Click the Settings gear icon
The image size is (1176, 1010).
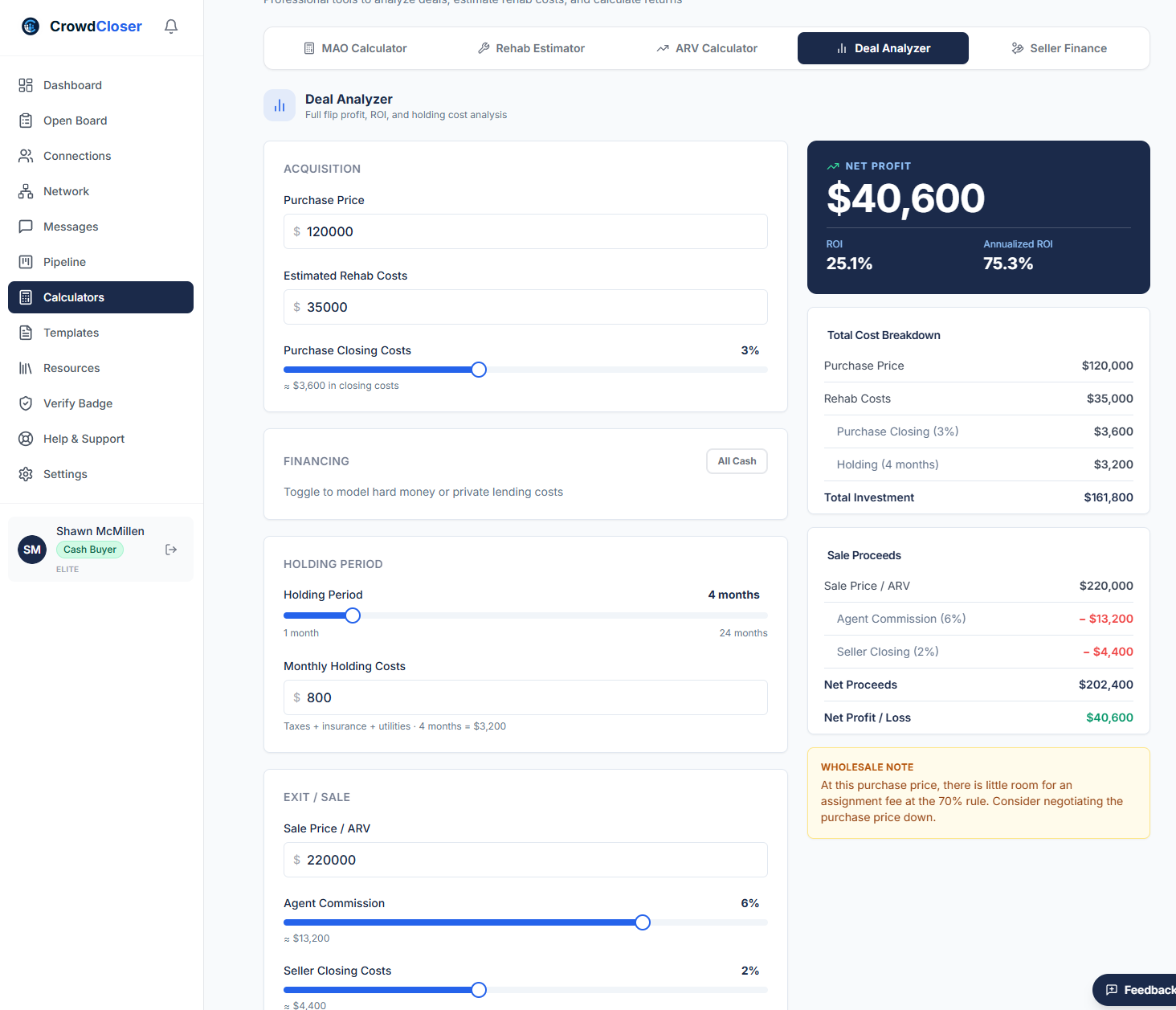tap(26, 474)
